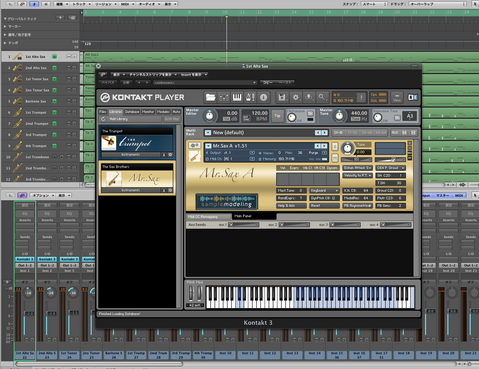Adjust the Master Tune knob

pyautogui.click(x=339, y=116)
